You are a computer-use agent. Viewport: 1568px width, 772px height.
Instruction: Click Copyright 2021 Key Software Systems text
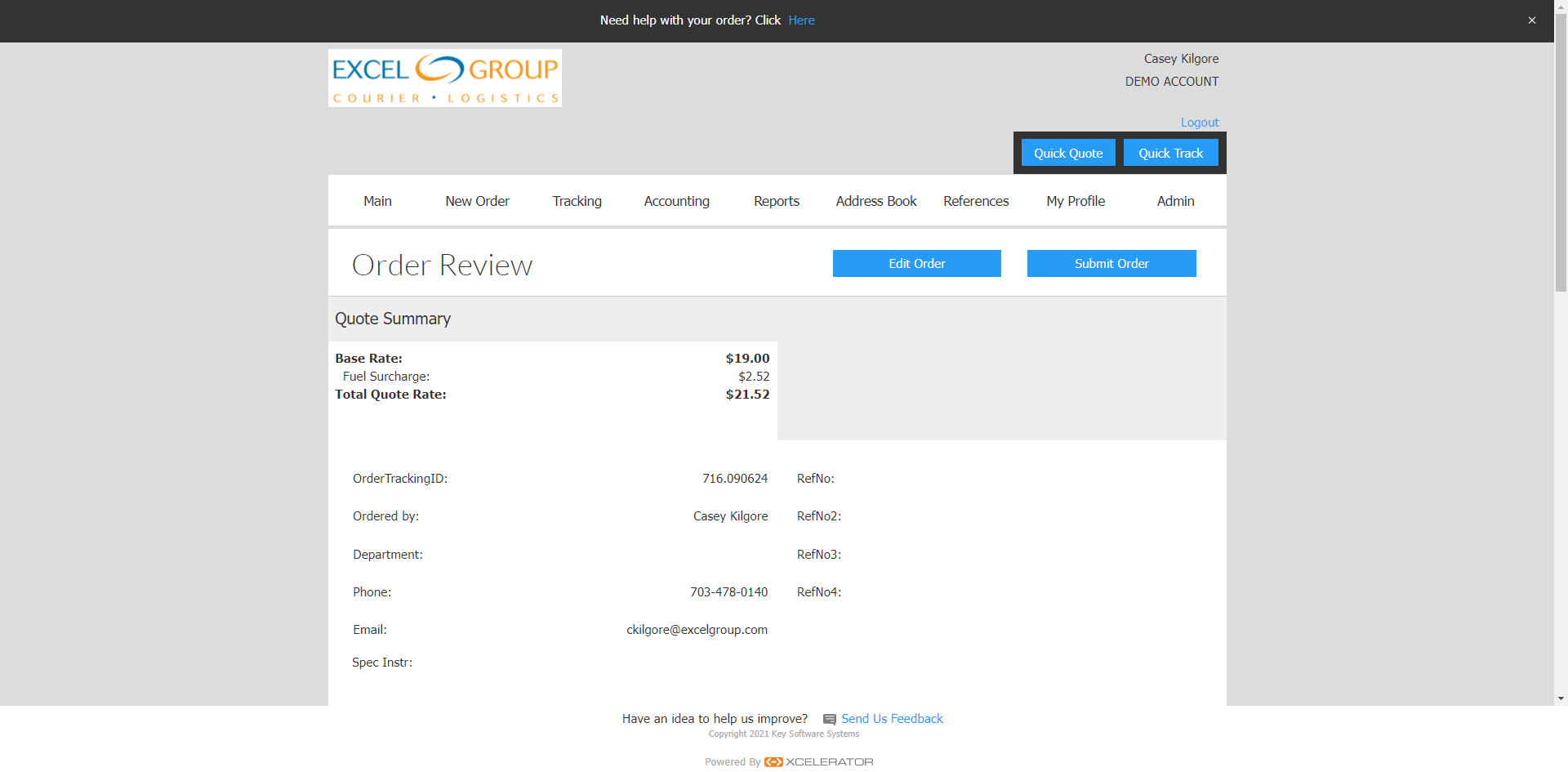point(784,734)
